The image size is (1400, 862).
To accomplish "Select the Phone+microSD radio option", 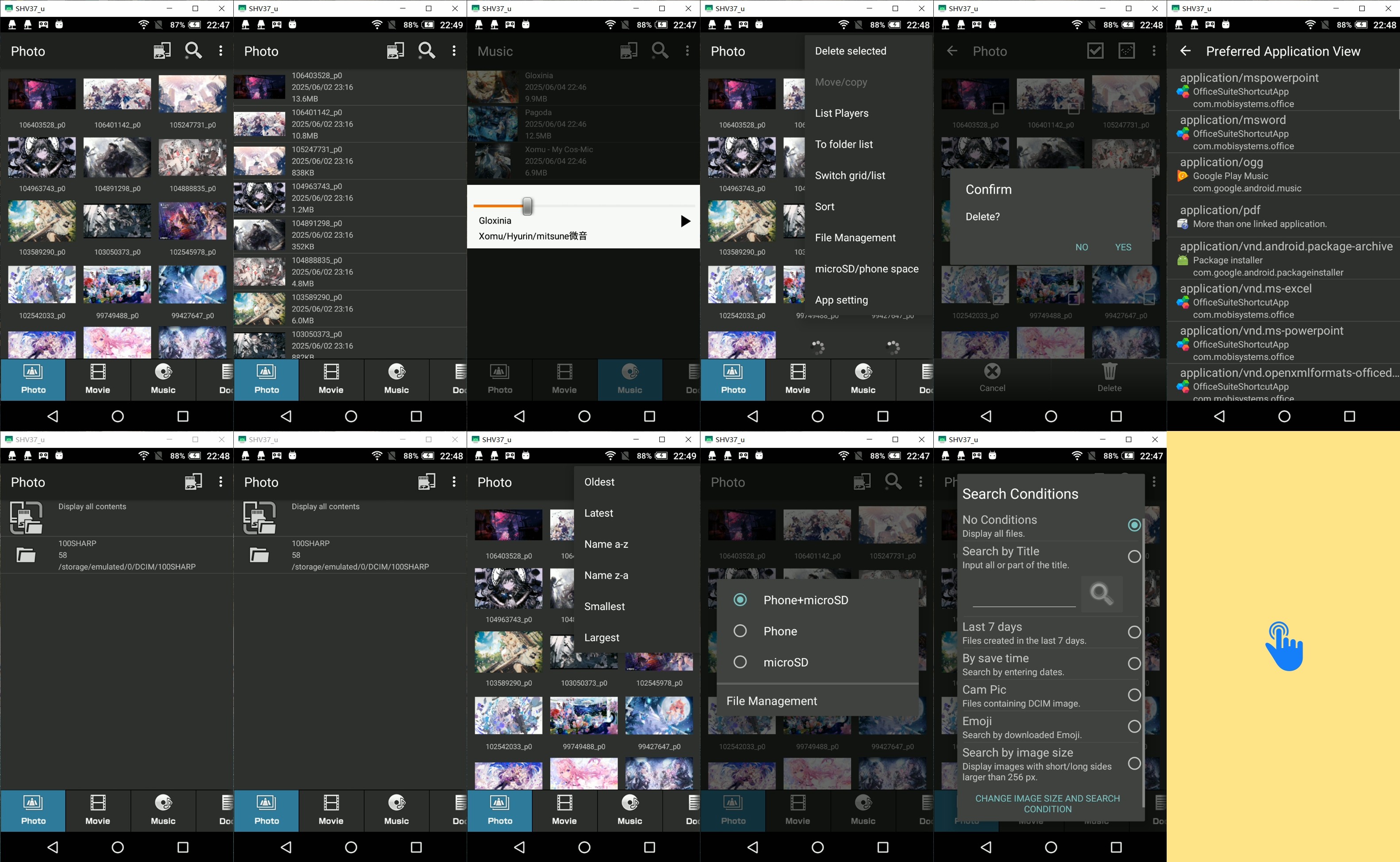I will [739, 600].
